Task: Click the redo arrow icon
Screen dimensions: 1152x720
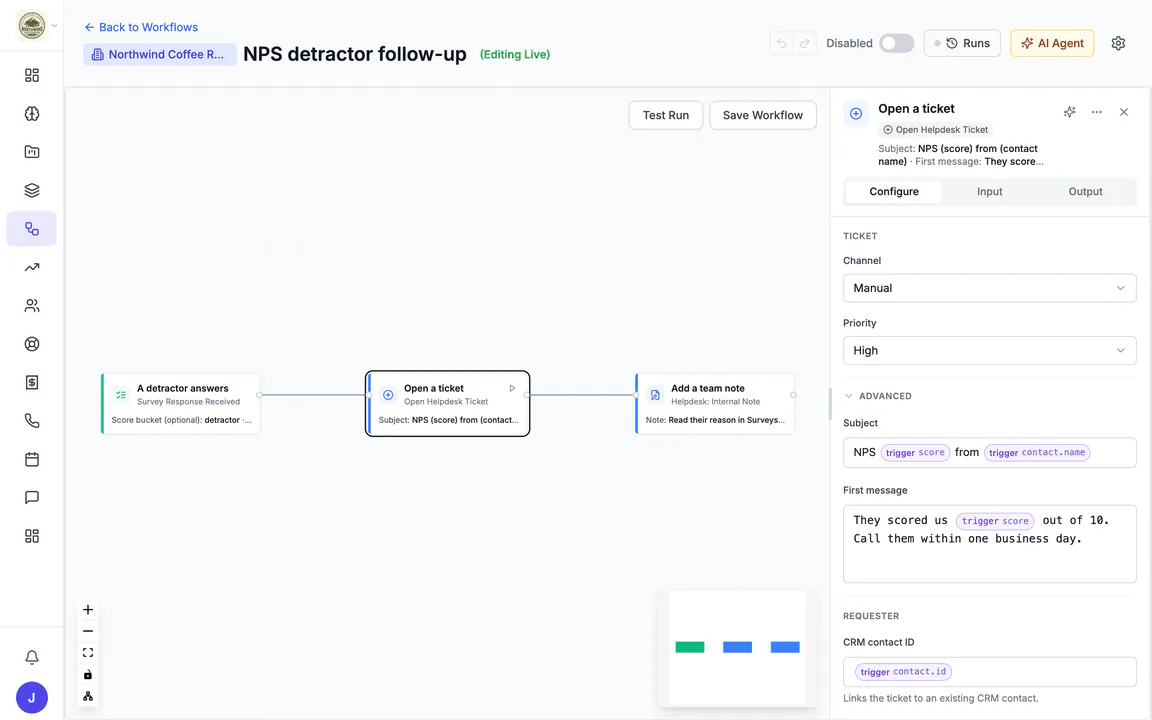Action: click(x=804, y=43)
